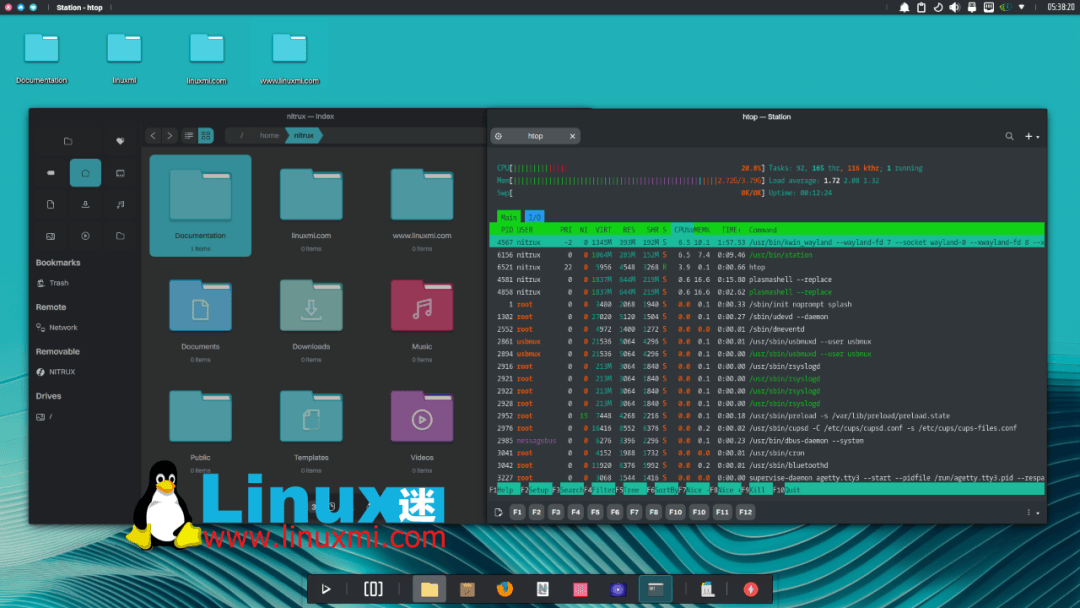This screenshot has width=1080, height=608.
Task: Select the /usr/bin/station process row
Action: tap(767, 255)
